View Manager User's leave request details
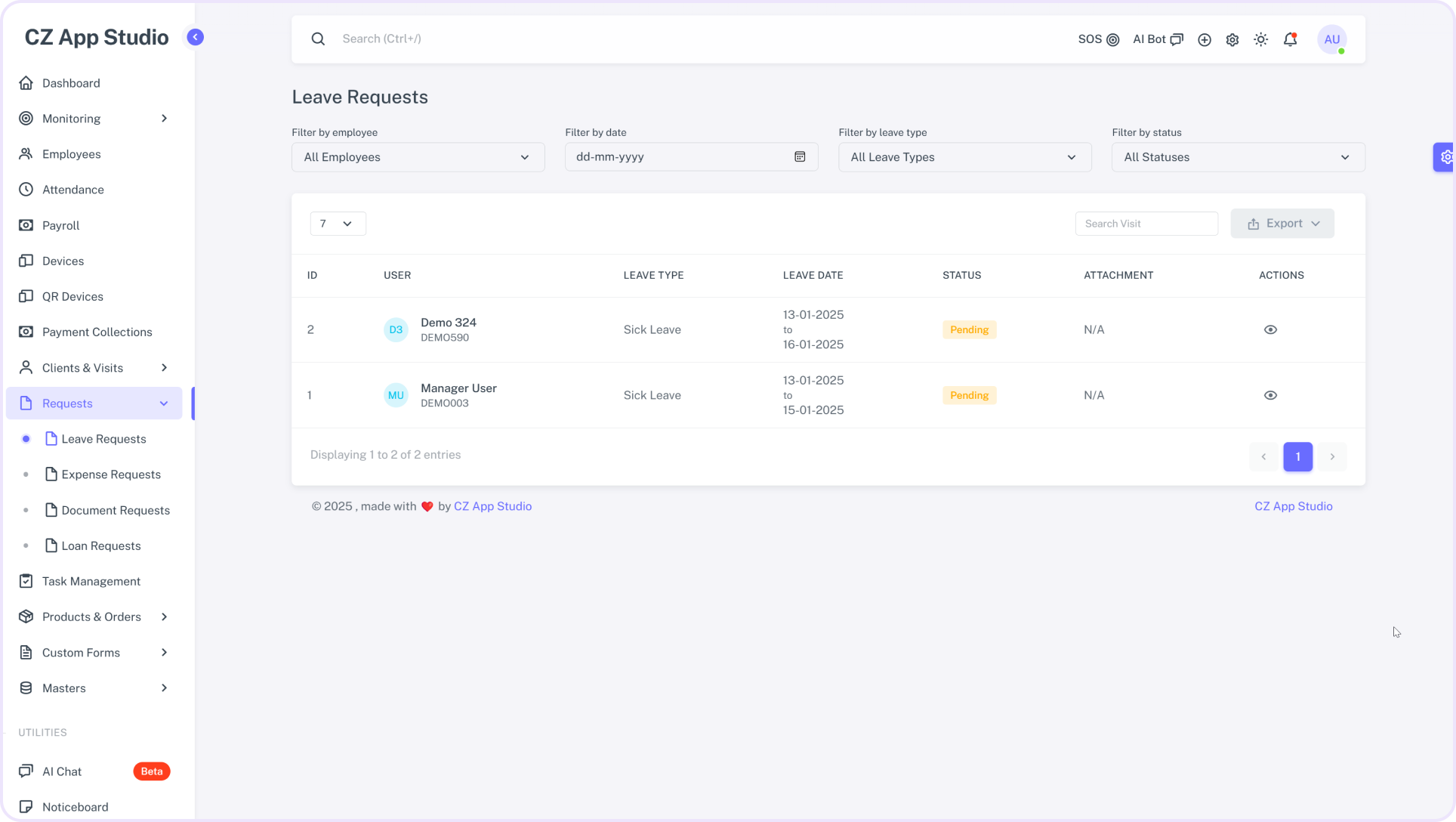Viewport: 1456px width, 822px height. [1270, 394]
